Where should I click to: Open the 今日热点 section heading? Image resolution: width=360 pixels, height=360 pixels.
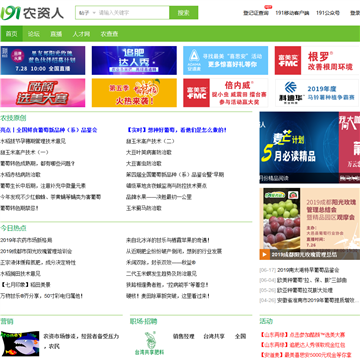13,228
